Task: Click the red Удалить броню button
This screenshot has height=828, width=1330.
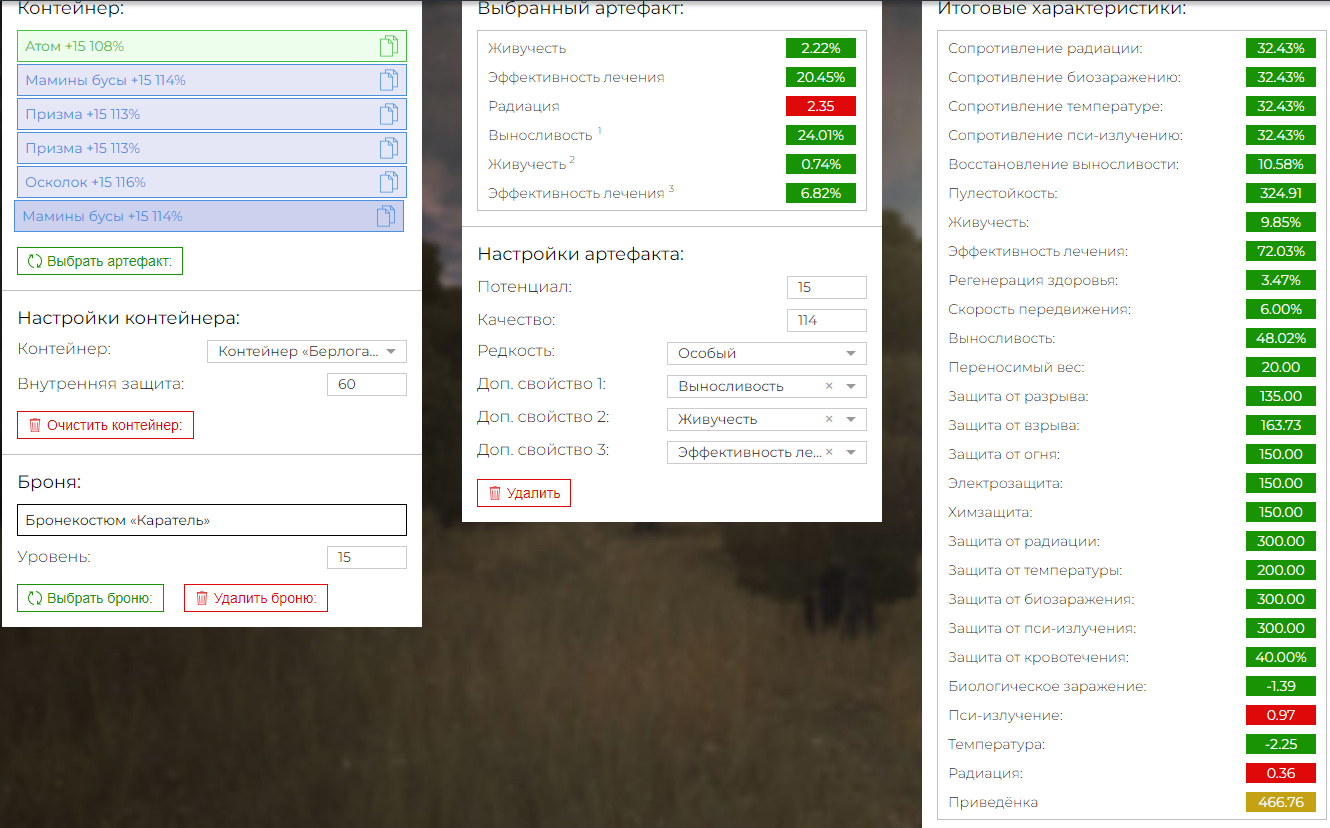Action: [256, 598]
